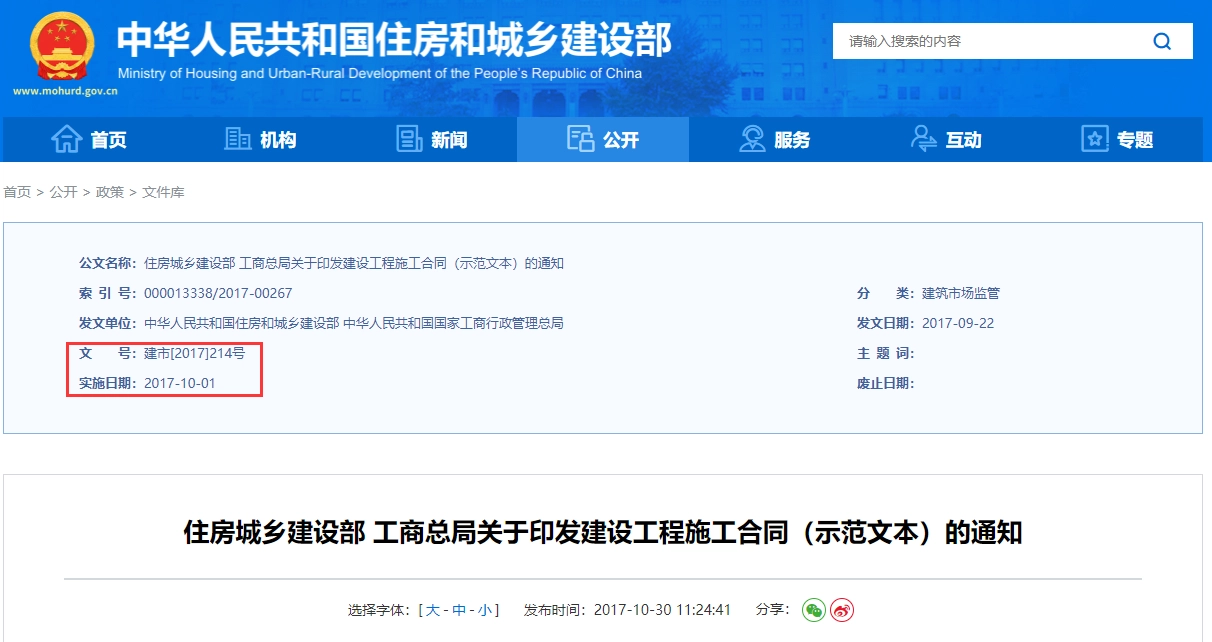Viewport: 1212px width, 642px height.
Task: Share the notice via WeChat icon
Action: tap(814, 610)
